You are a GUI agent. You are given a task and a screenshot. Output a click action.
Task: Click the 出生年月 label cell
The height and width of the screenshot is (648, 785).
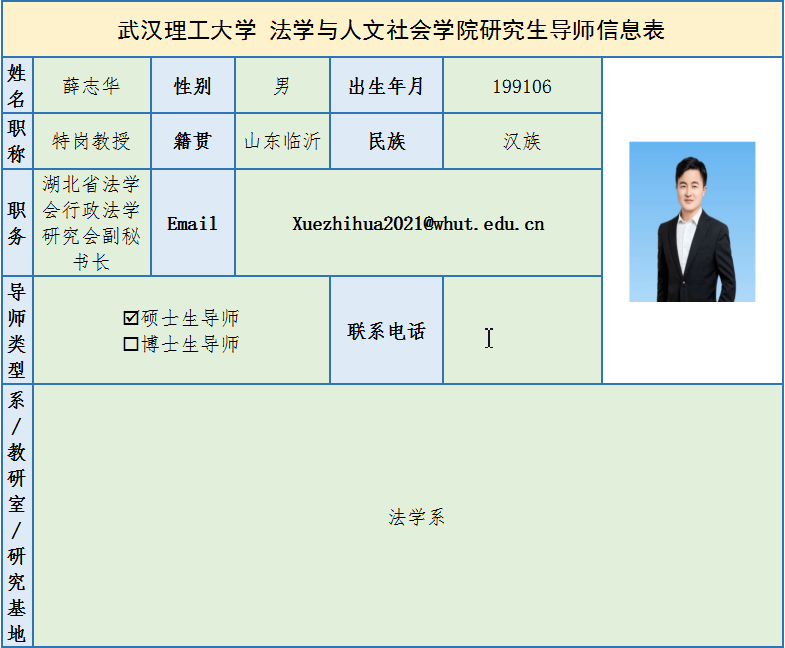pos(386,86)
